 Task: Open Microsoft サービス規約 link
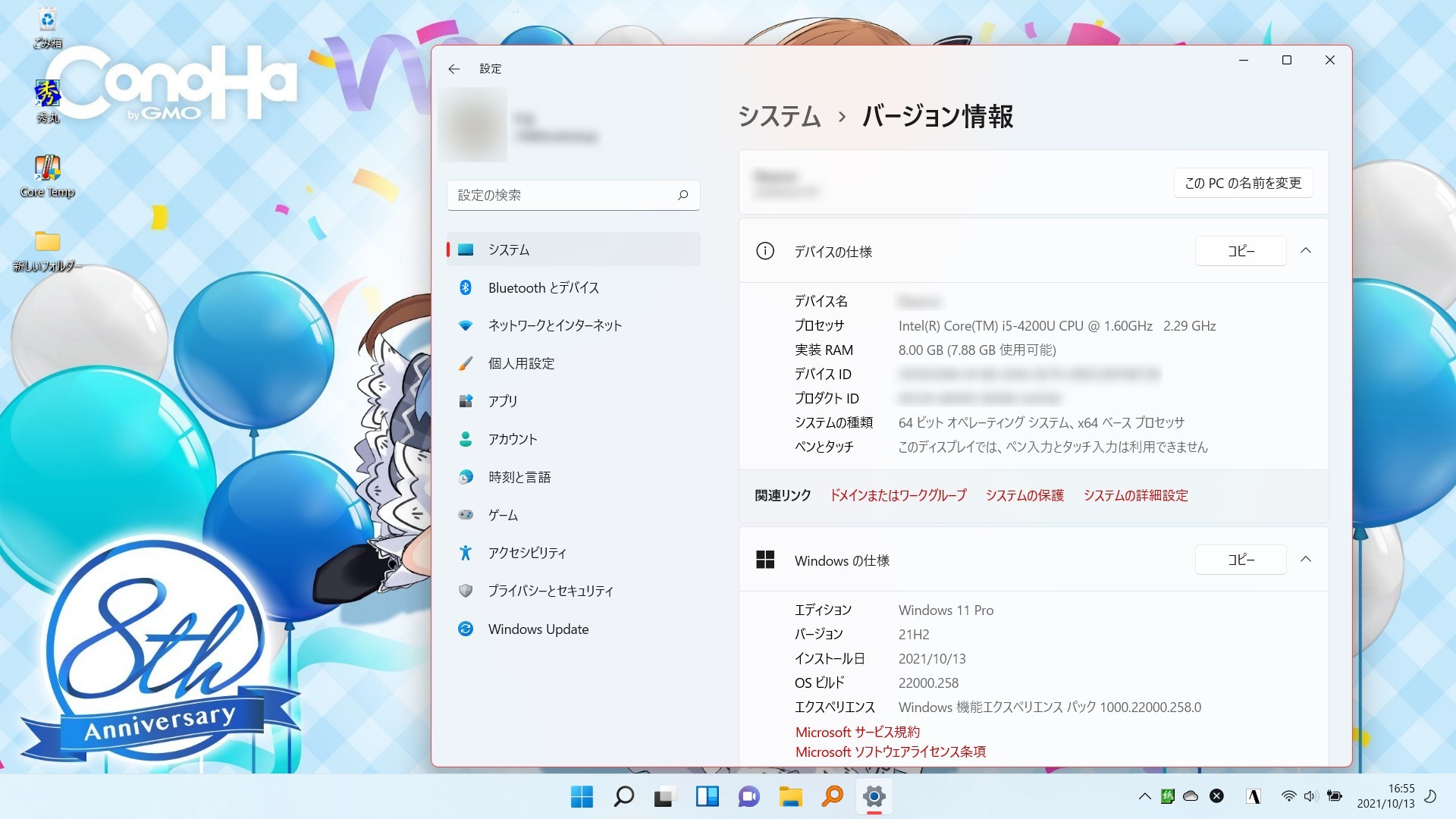click(x=857, y=732)
